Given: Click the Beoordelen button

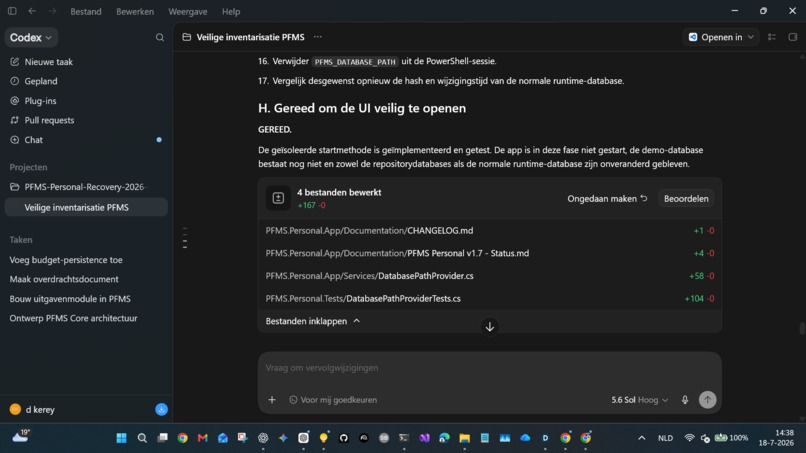Looking at the screenshot, I should [686, 198].
